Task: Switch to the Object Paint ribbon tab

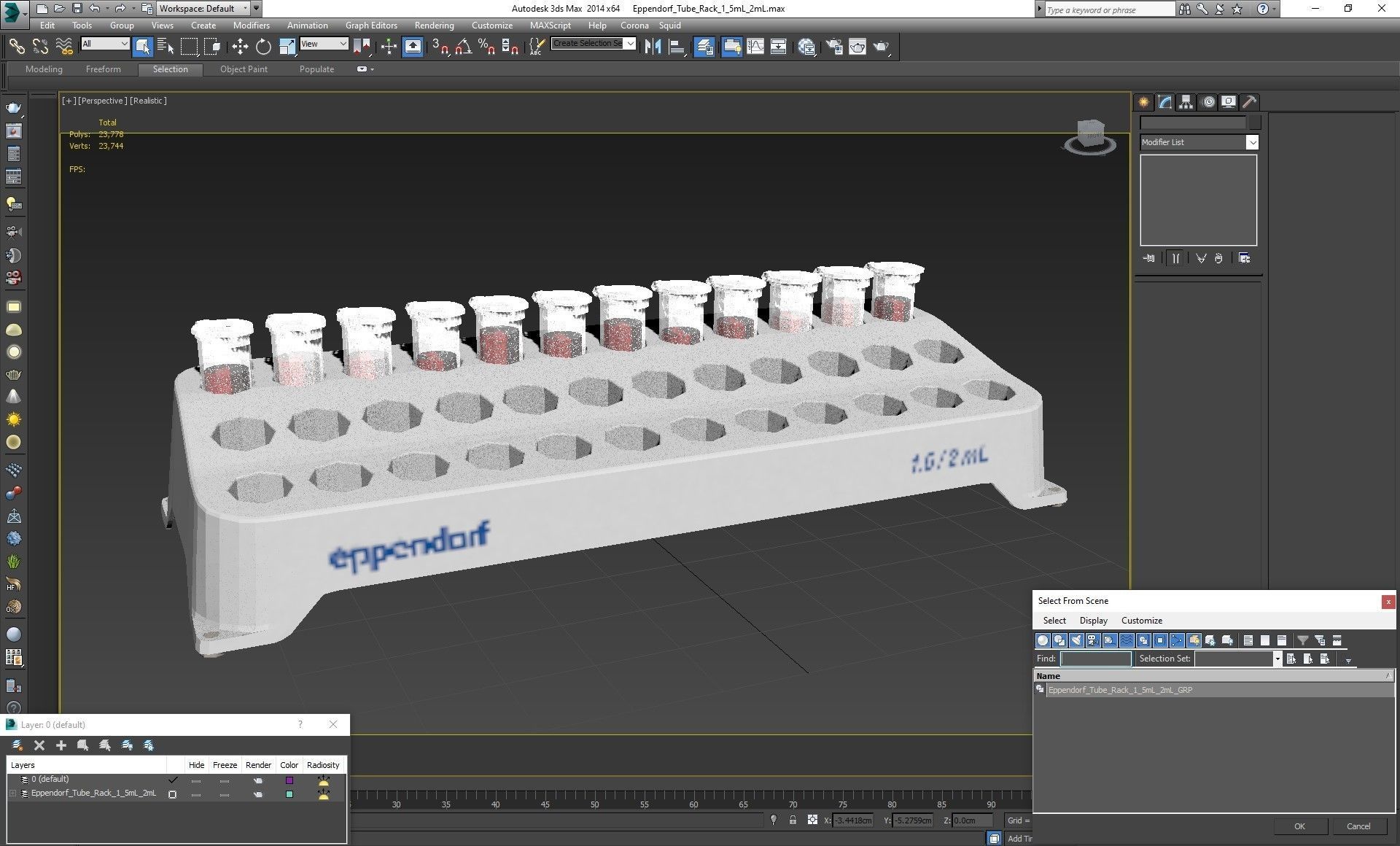Action: [244, 69]
